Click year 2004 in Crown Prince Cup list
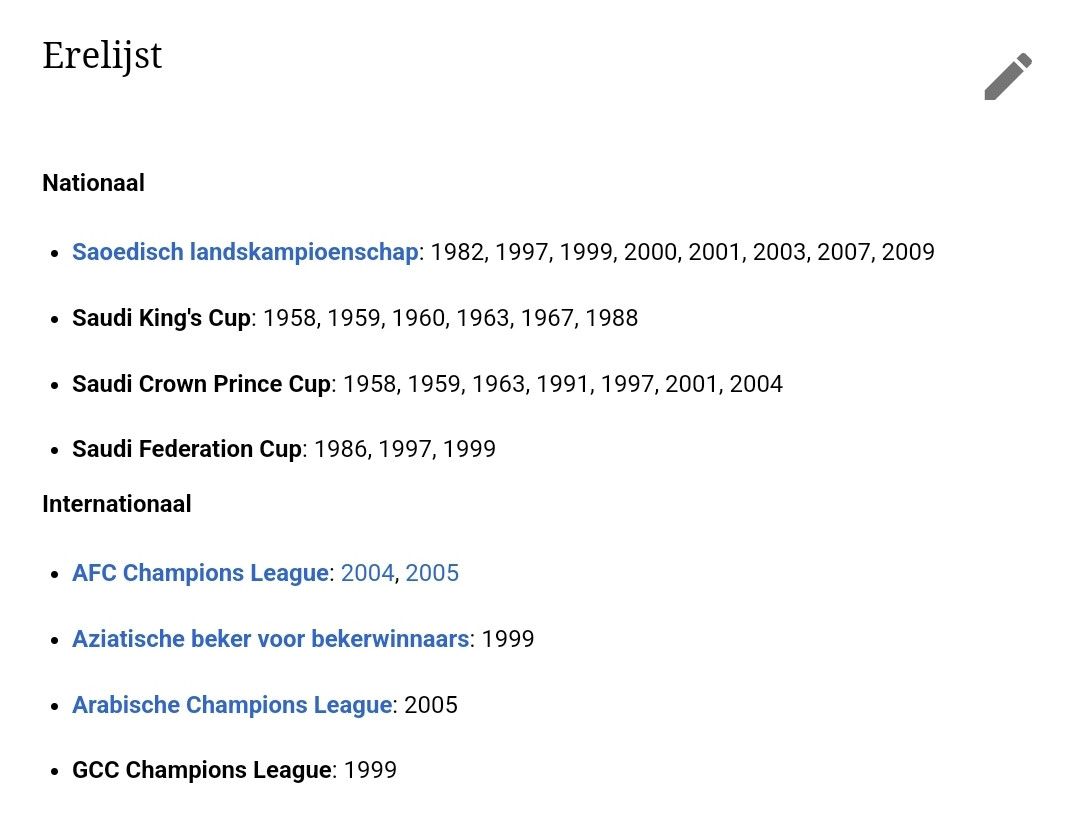 (x=756, y=384)
